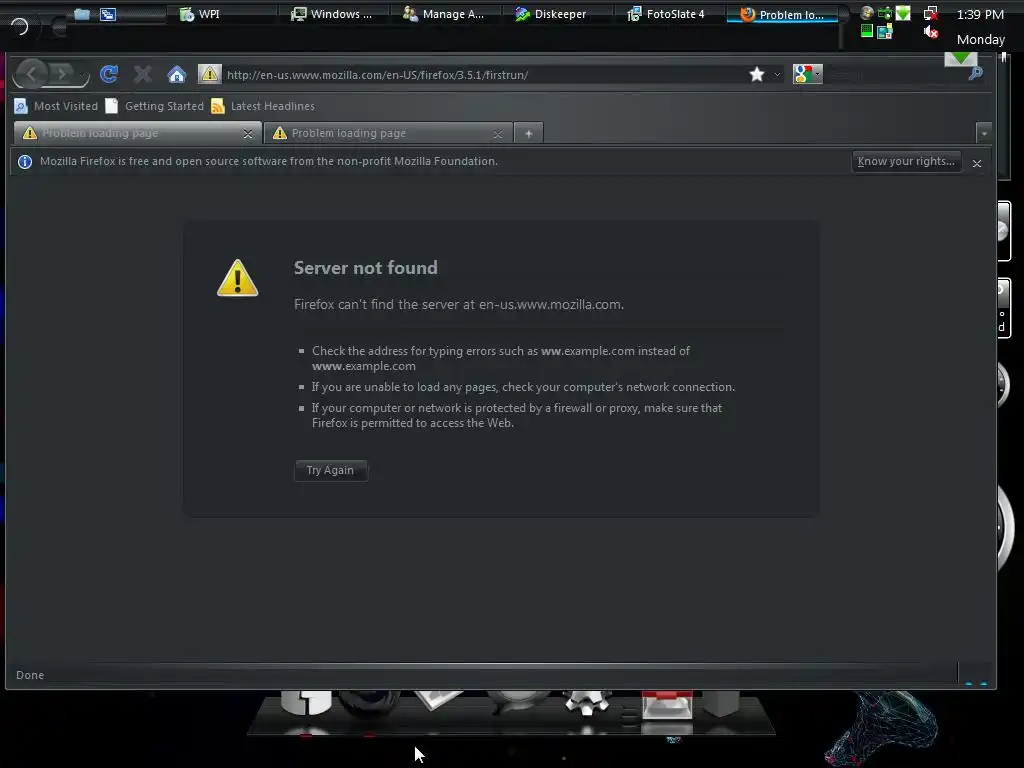Click the switch windows quick launch icon
1024x768 pixels.
[108, 14]
